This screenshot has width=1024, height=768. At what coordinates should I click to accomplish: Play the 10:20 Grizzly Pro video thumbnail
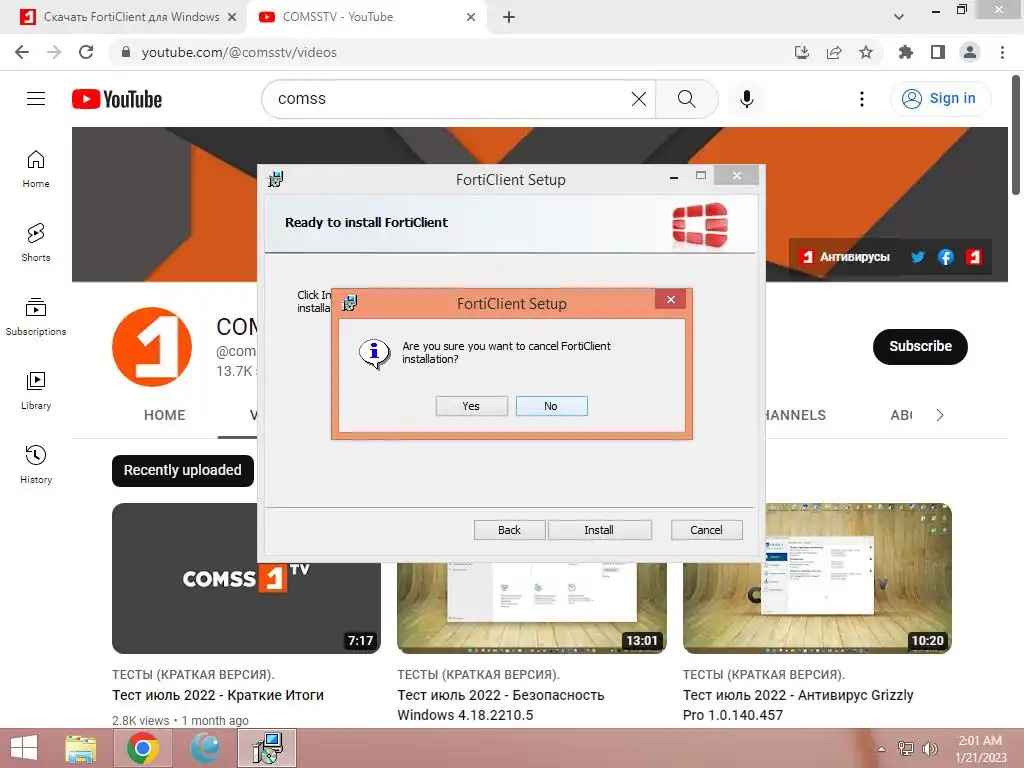[816, 578]
